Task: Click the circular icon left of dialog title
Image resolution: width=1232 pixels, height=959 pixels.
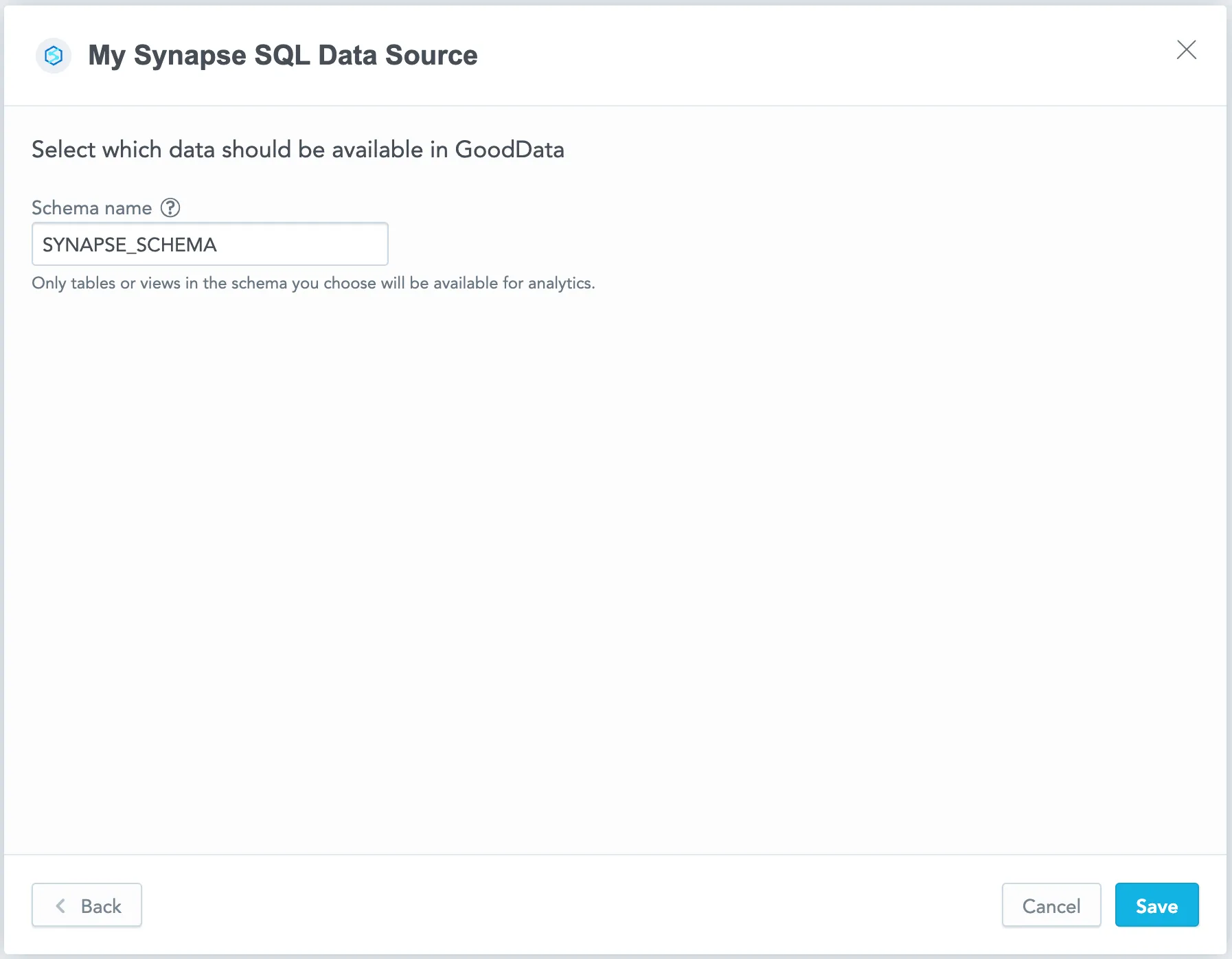Action: [53, 56]
